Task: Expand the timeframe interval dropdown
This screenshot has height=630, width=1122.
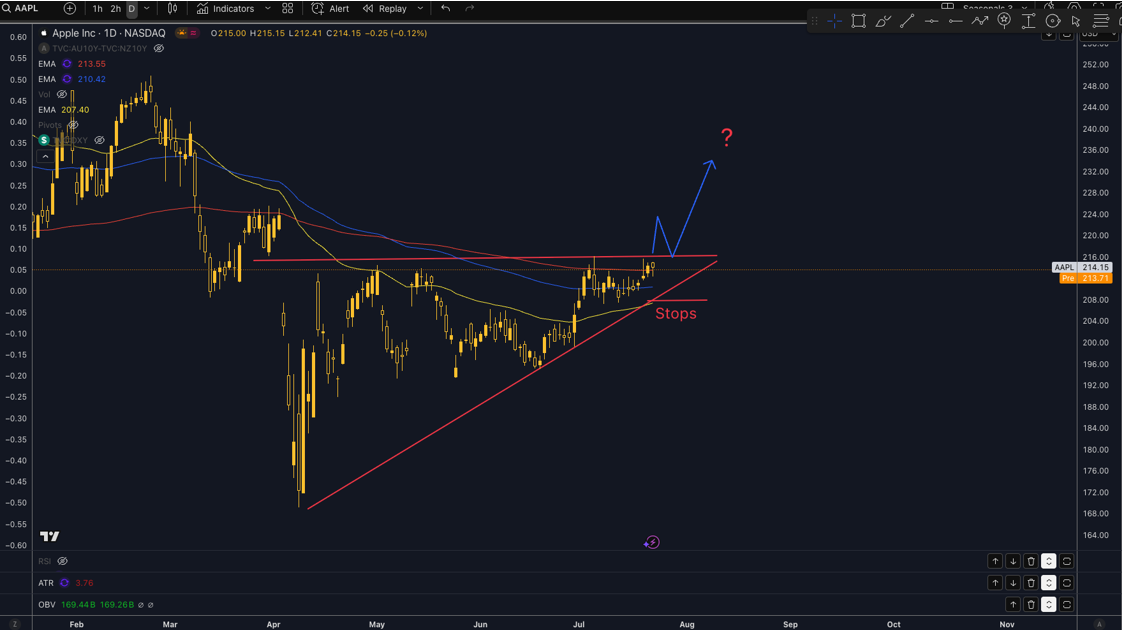Action: coord(147,9)
